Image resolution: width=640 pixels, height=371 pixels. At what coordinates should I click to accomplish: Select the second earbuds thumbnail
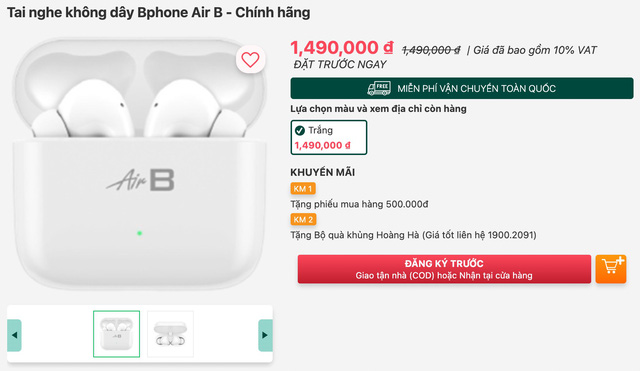[x=170, y=334]
